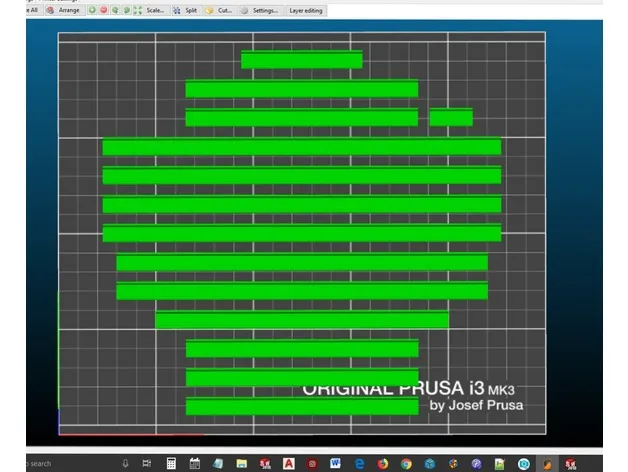Screen dimensions: 628x472
Task: Click the microphone icon in taskbar search
Action: pos(125,464)
